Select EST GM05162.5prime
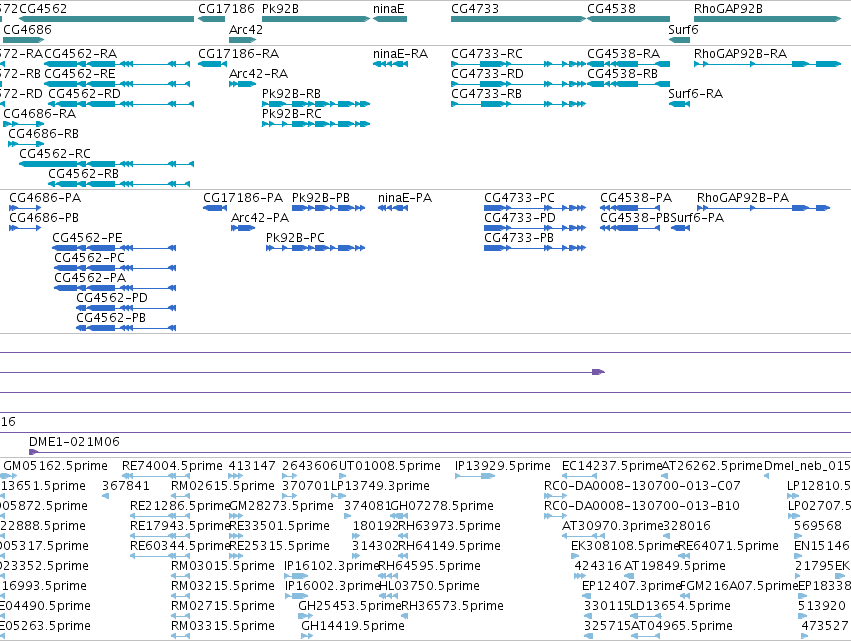851x641 pixels. [55, 466]
